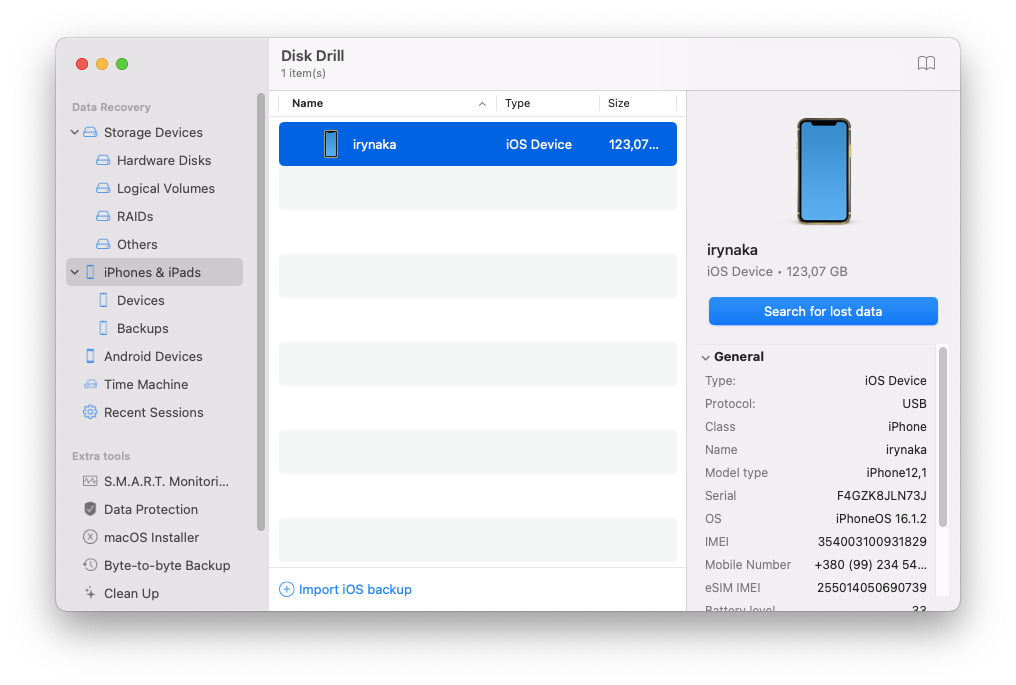Click the sidebar vertical scrollbar

click(x=260, y=312)
